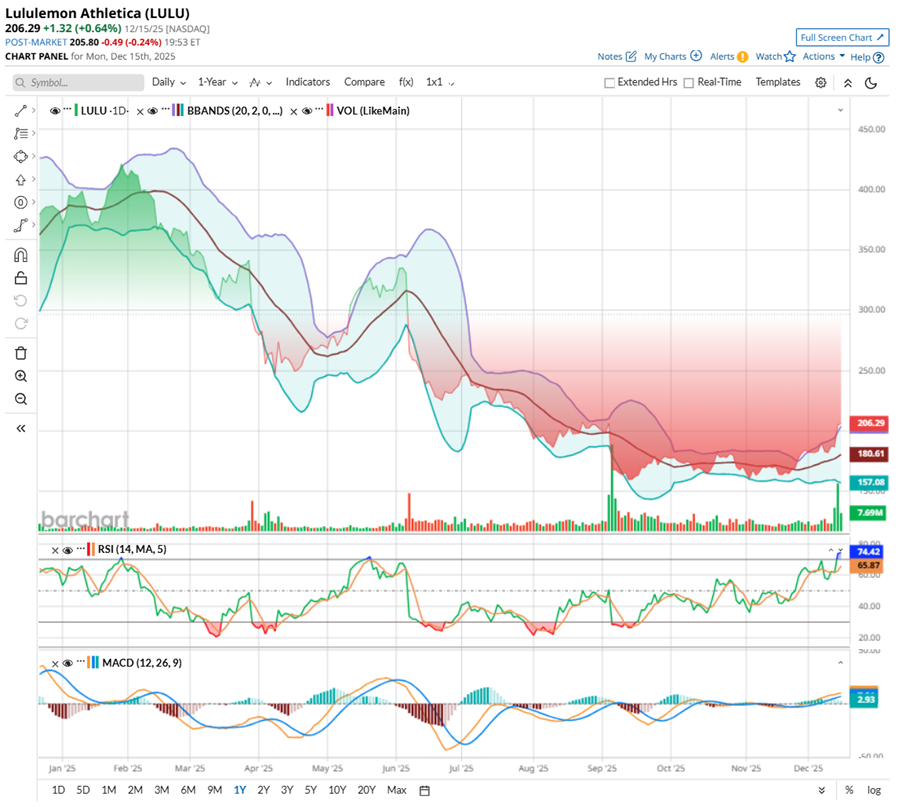Select the 1D time range

(59, 790)
